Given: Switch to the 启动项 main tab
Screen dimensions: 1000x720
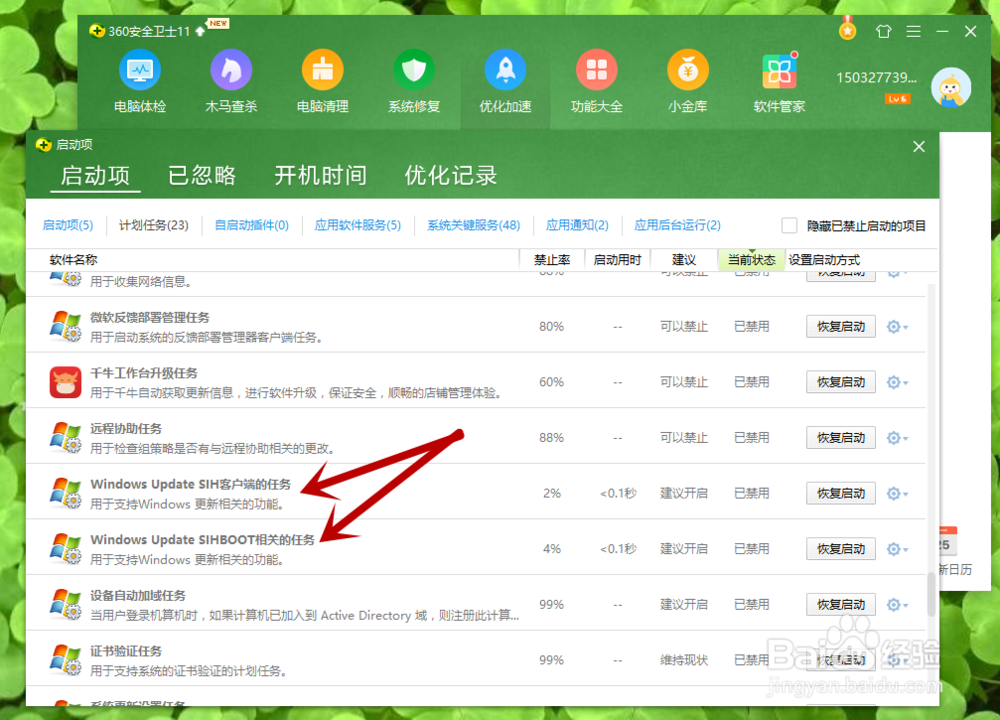Looking at the screenshot, I should [95, 175].
